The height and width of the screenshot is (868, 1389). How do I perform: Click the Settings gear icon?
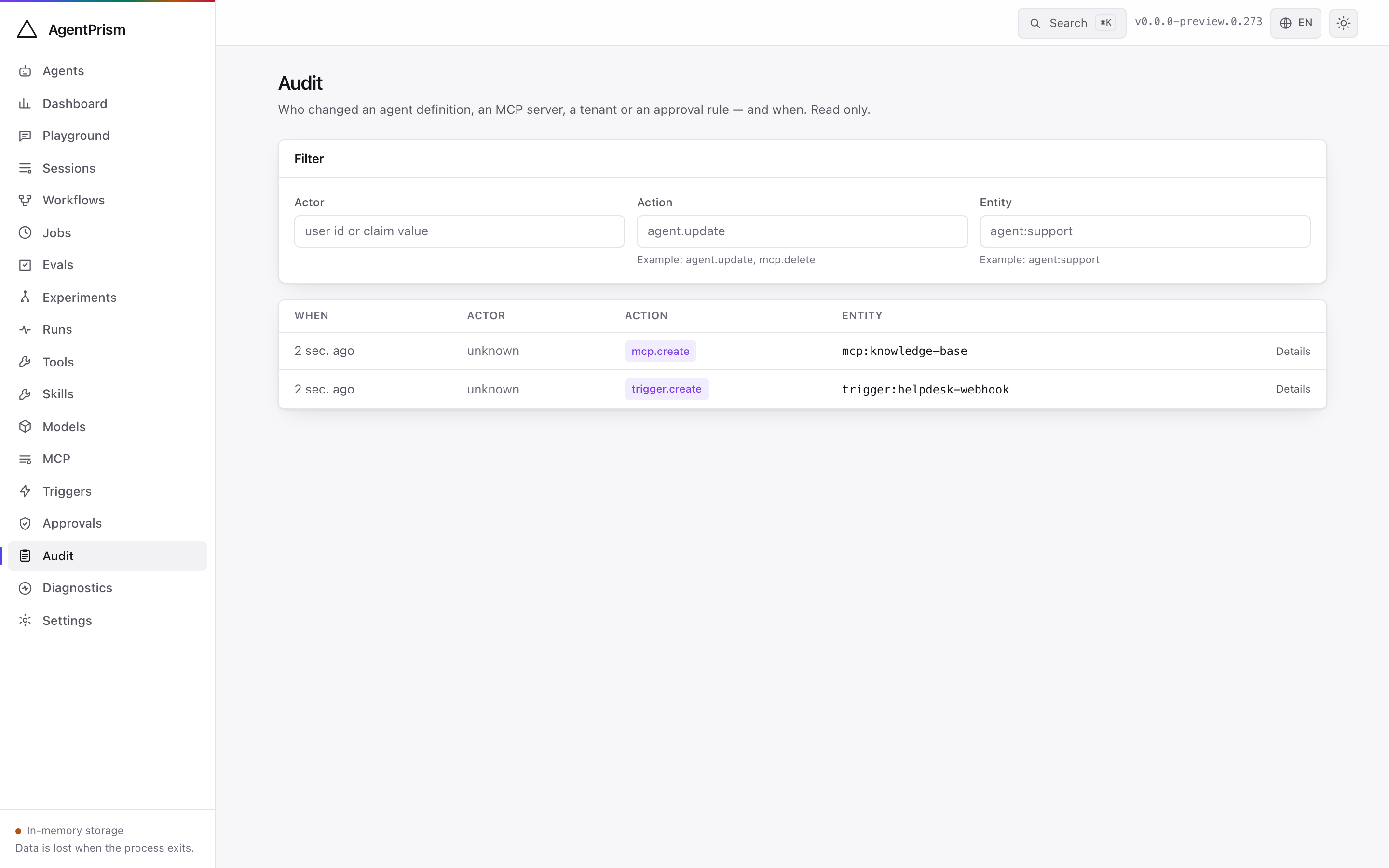[x=25, y=621]
